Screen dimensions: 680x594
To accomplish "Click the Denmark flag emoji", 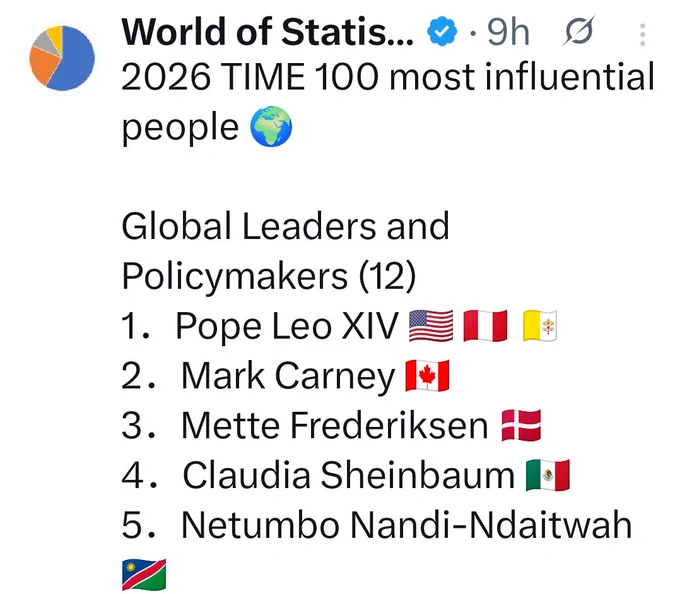I will (x=521, y=425).
